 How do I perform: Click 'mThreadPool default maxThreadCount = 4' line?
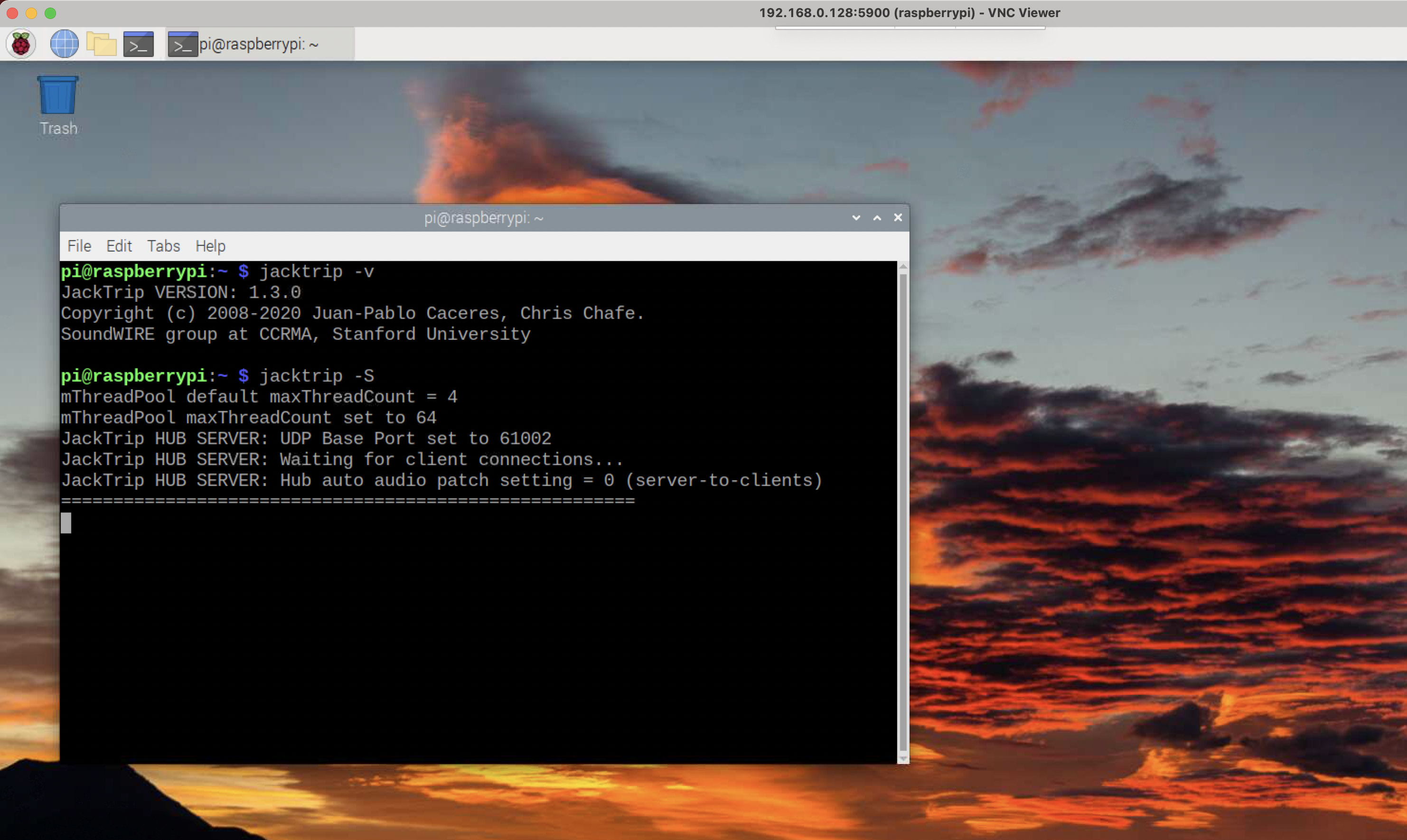tap(259, 397)
